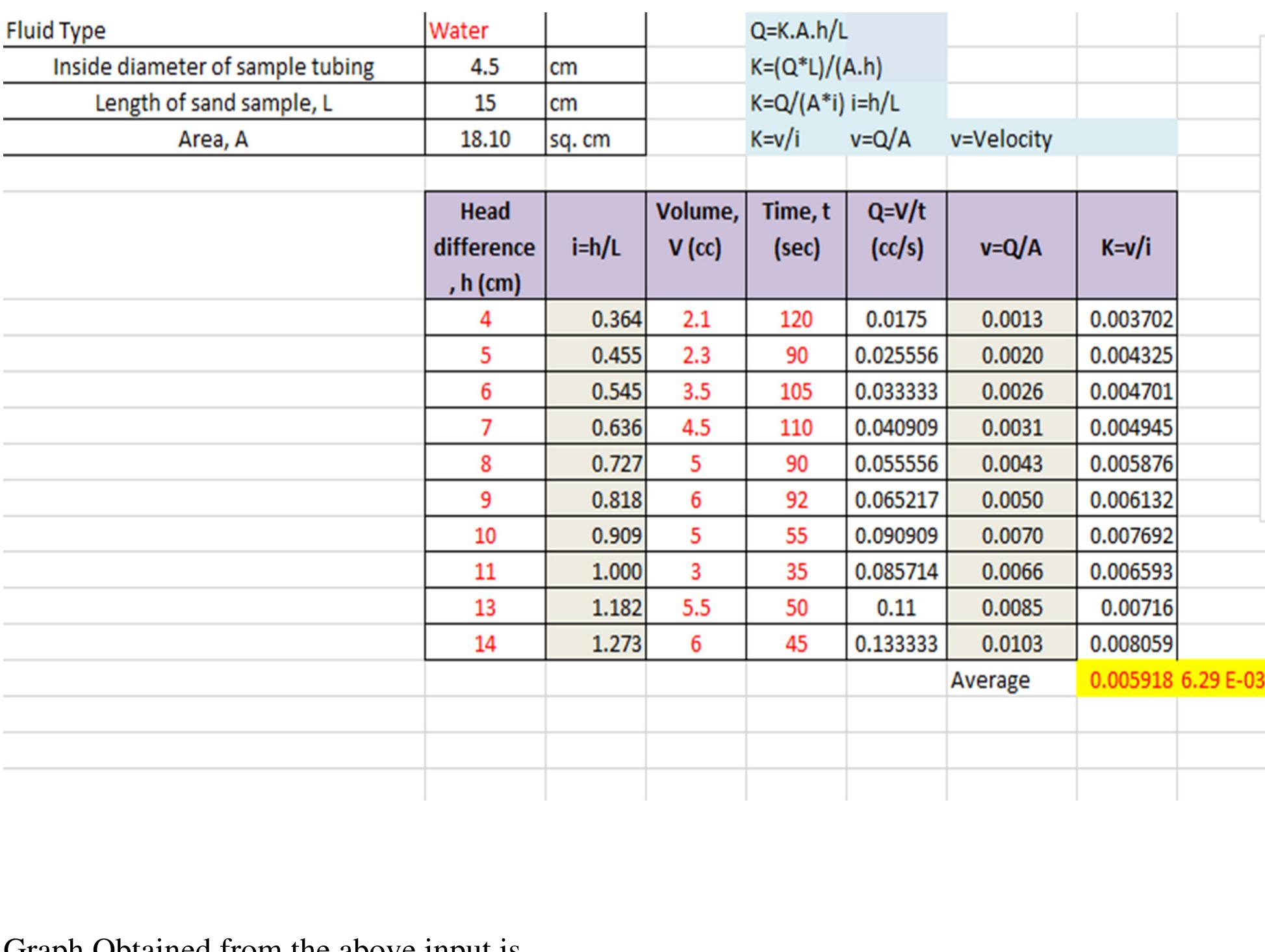Select the Average label cell

click(990, 680)
